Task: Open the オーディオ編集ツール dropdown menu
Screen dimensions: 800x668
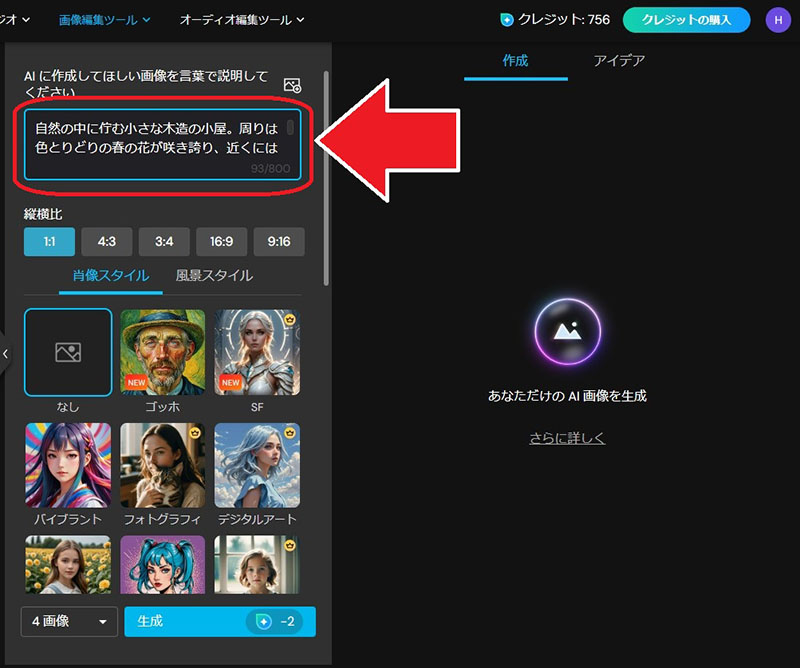Action: coord(242,19)
